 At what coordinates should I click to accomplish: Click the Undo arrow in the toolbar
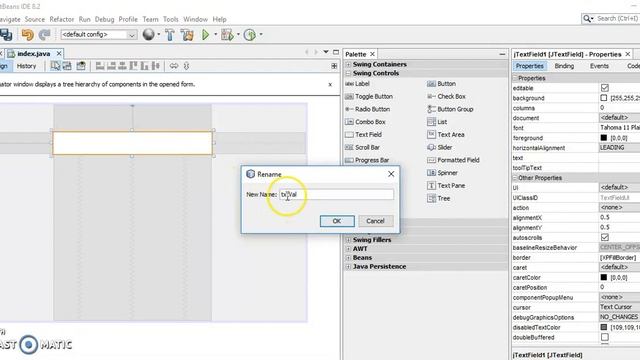[28, 35]
